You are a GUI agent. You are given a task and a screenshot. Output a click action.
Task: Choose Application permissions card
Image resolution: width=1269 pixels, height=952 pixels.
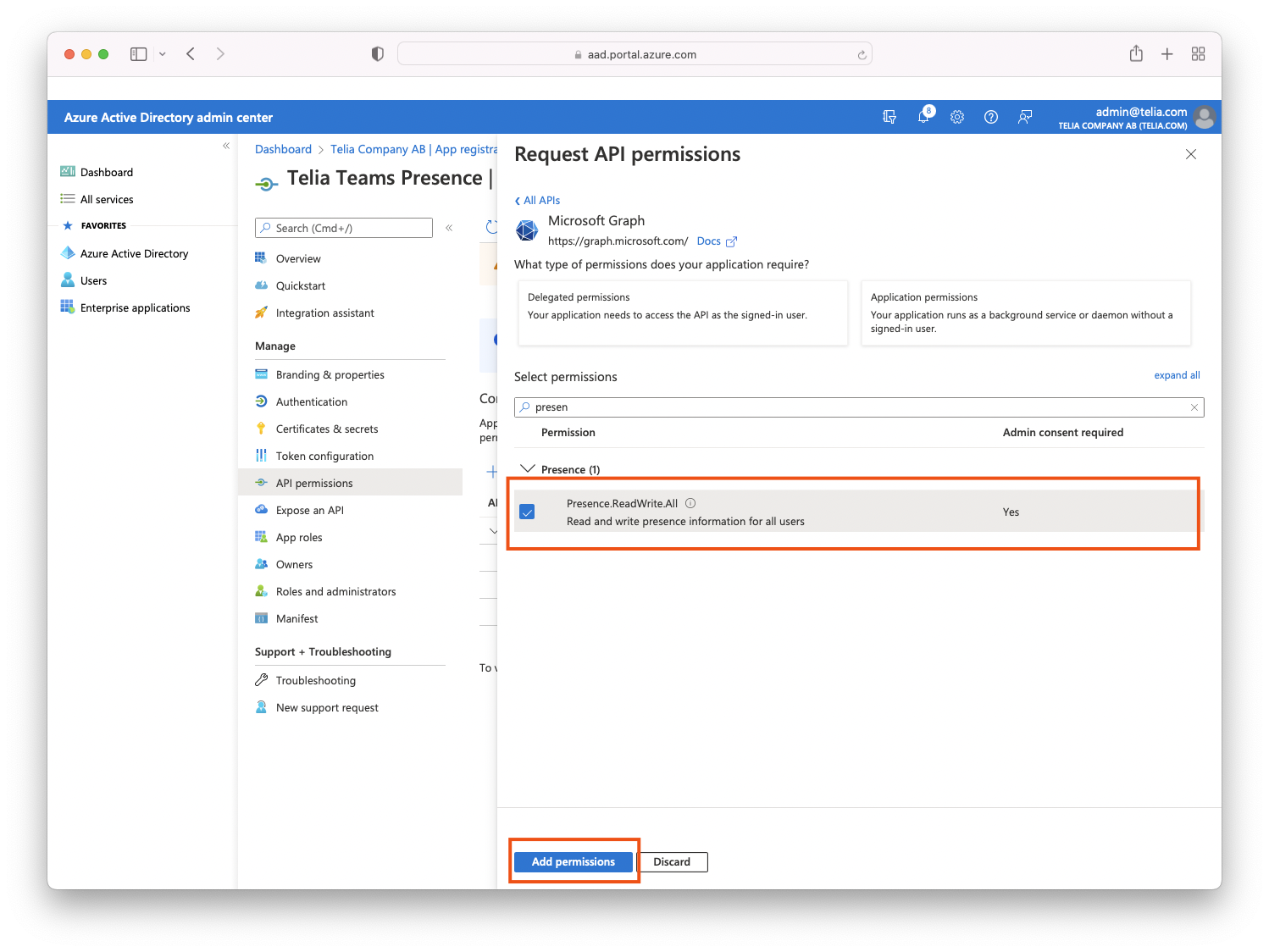[1026, 313]
